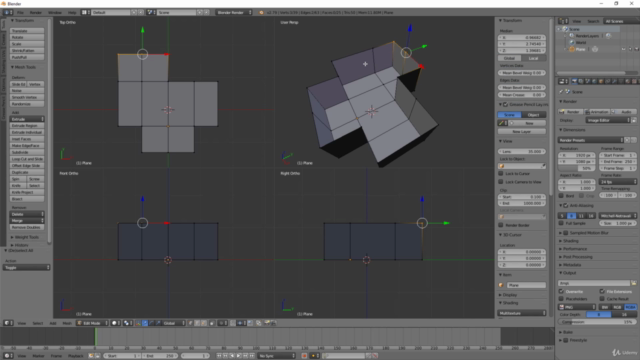Open the Modifiers properties tab icon

[x=614, y=82]
